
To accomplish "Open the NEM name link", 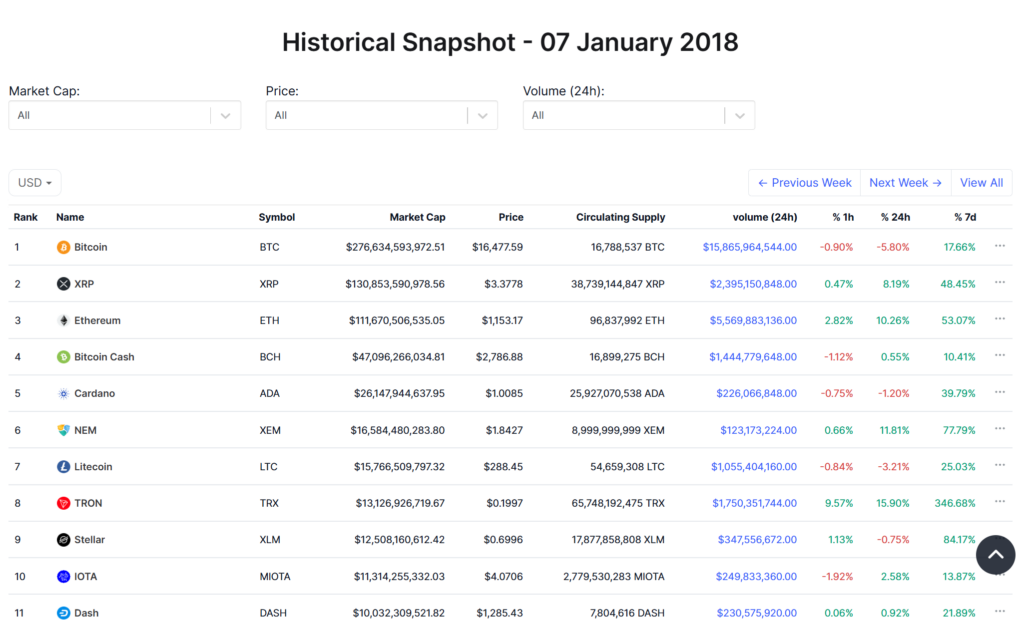I will [86, 430].
